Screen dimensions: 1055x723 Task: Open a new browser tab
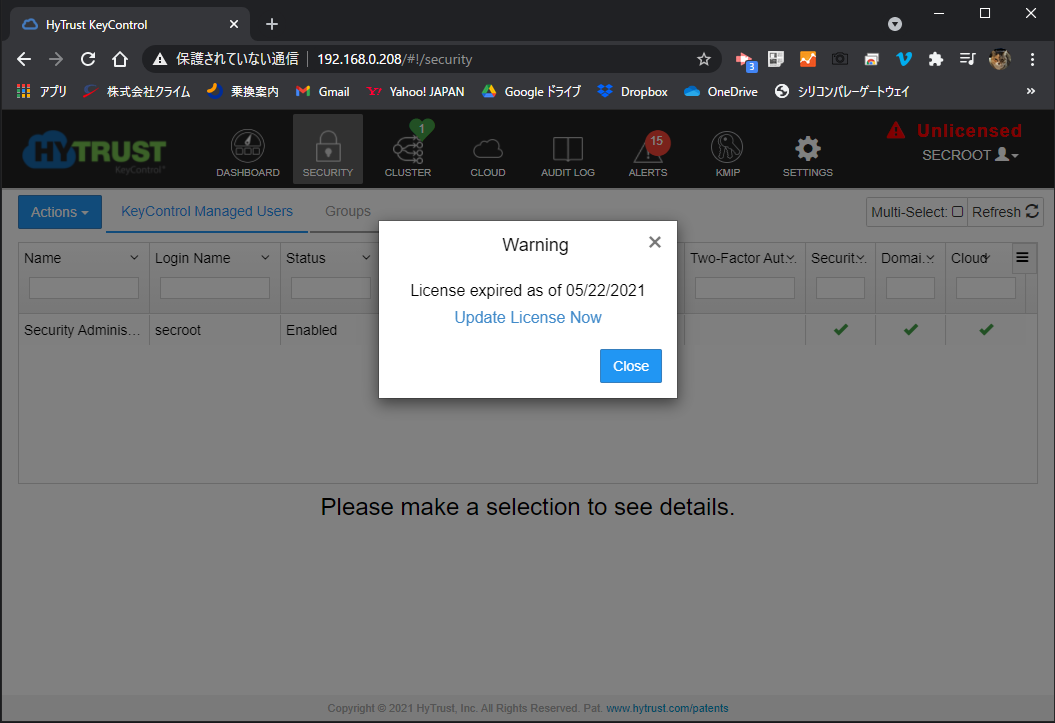[x=272, y=24]
